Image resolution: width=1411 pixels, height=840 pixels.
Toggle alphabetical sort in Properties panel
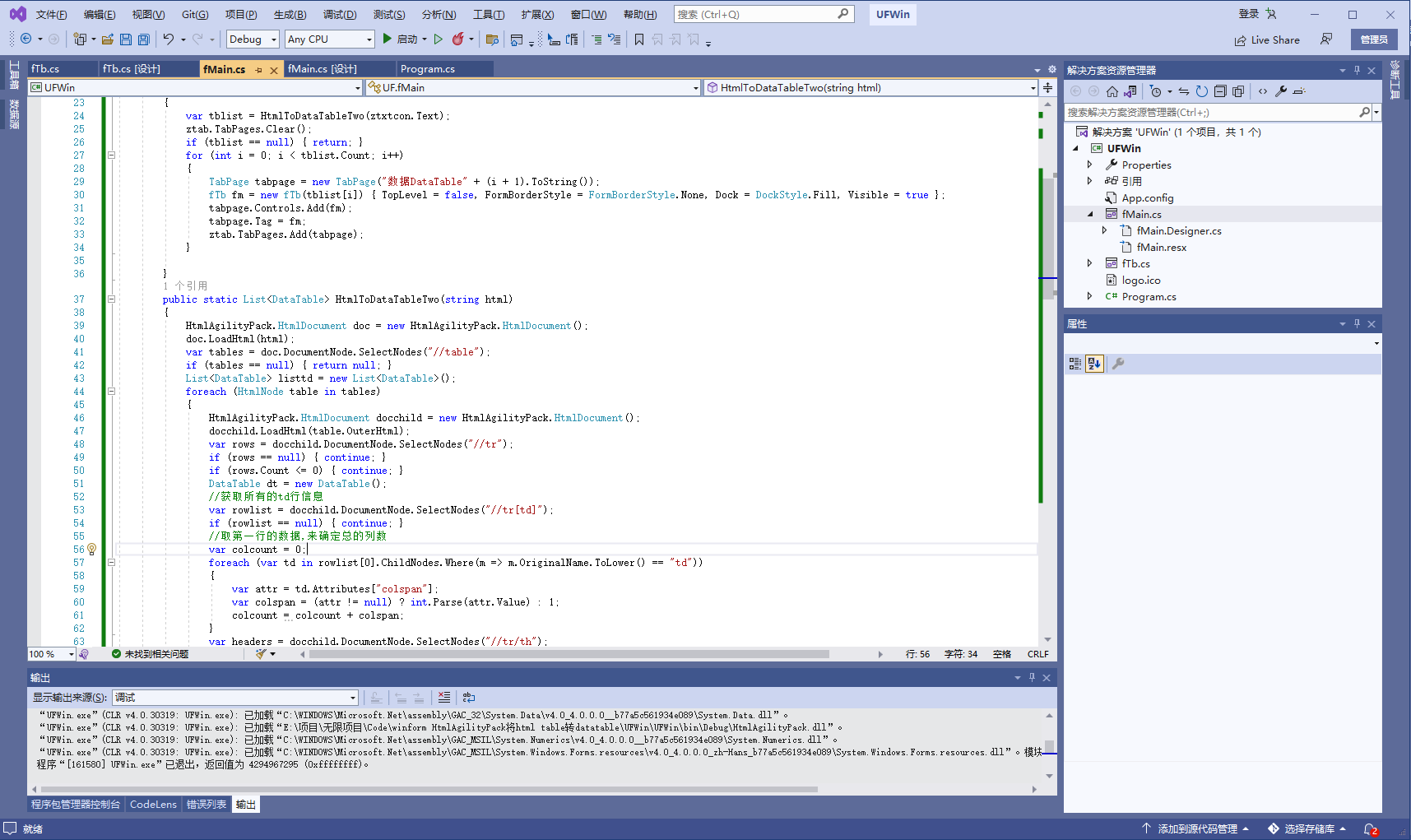click(x=1094, y=364)
